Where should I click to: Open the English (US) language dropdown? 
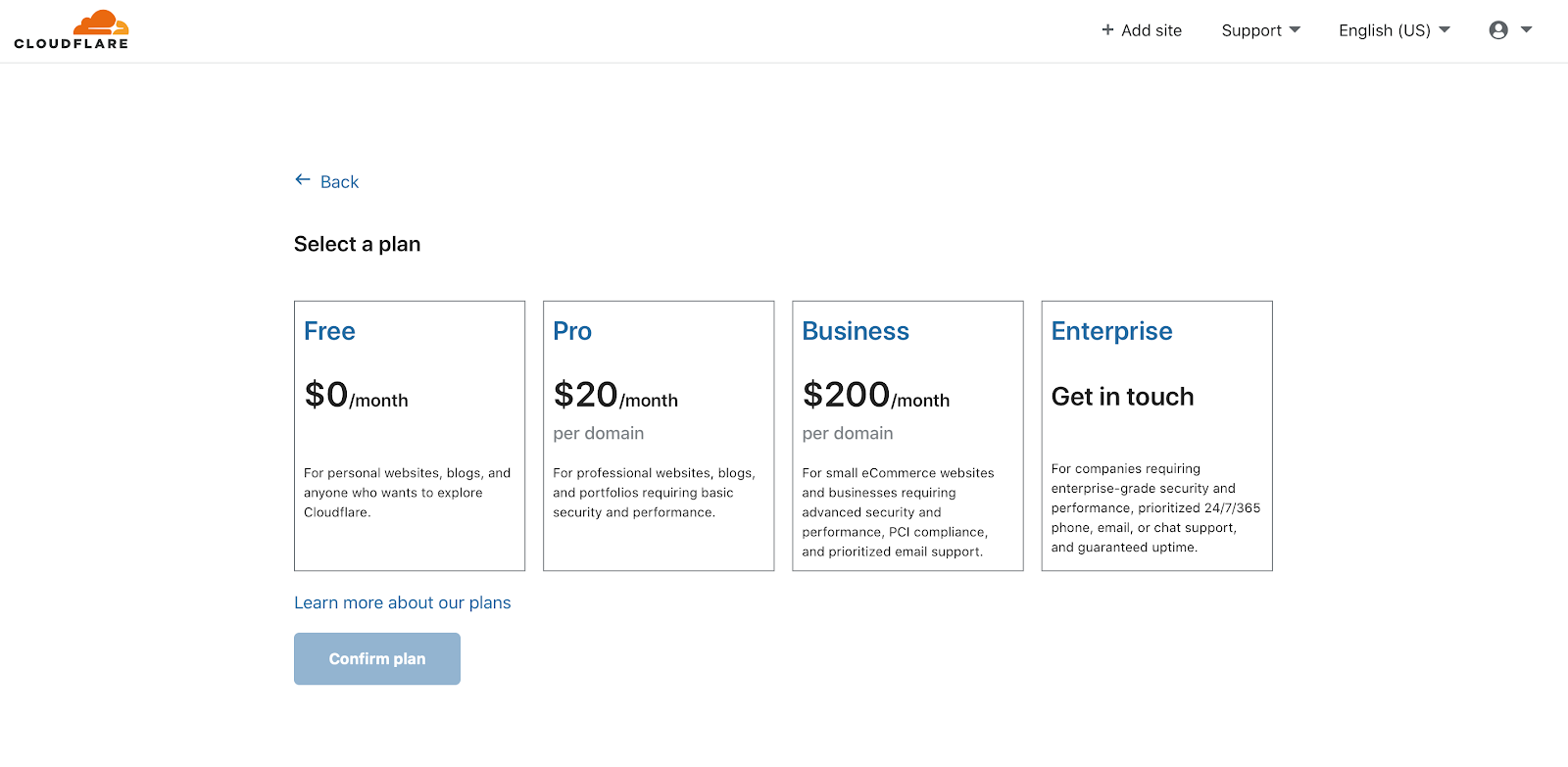(x=1394, y=30)
